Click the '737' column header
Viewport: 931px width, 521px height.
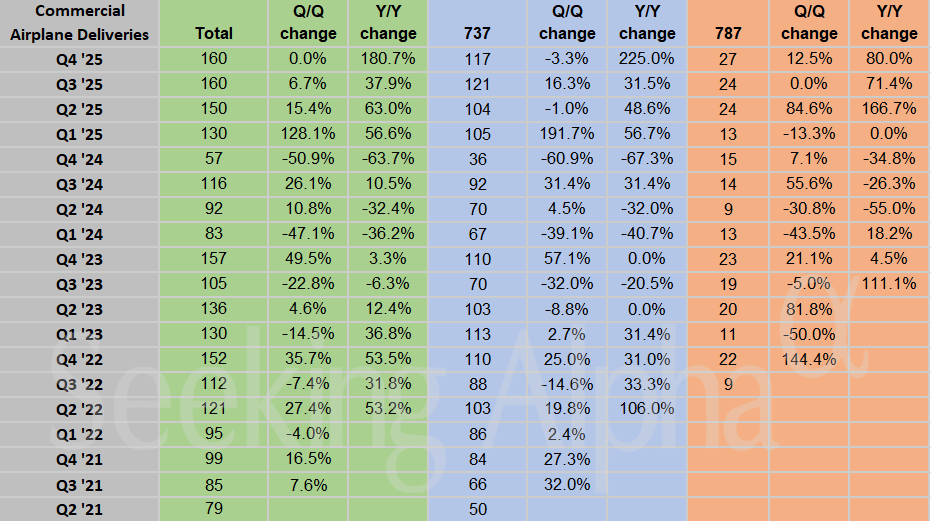(477, 33)
